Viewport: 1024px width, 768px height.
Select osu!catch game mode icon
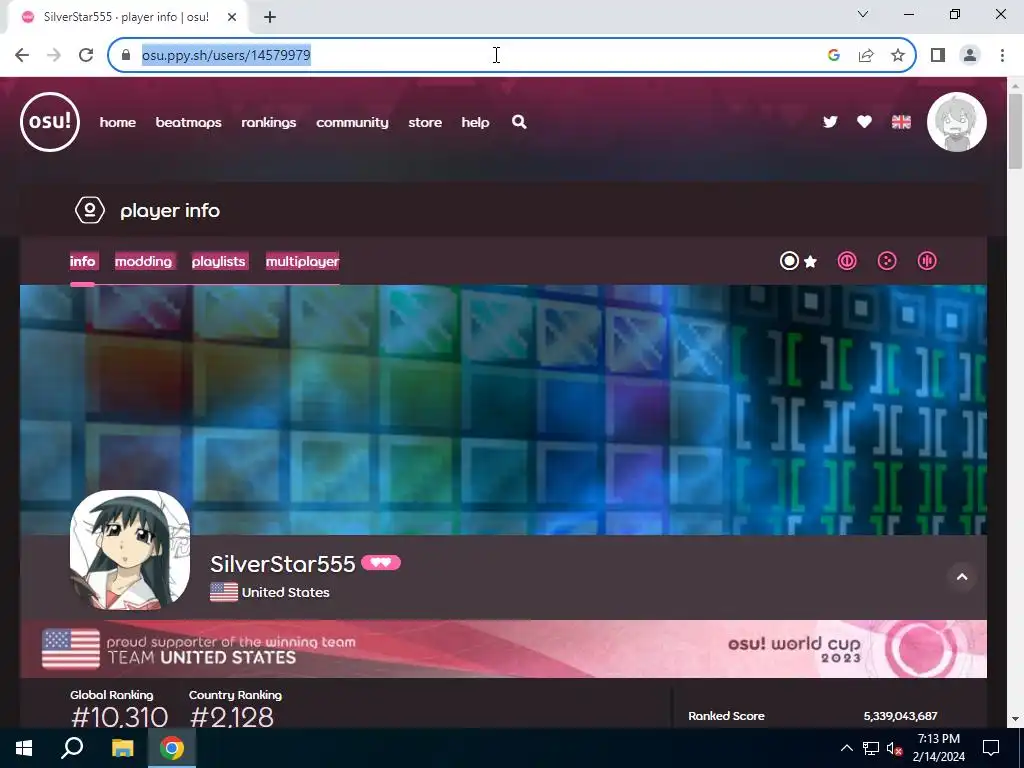(x=887, y=261)
